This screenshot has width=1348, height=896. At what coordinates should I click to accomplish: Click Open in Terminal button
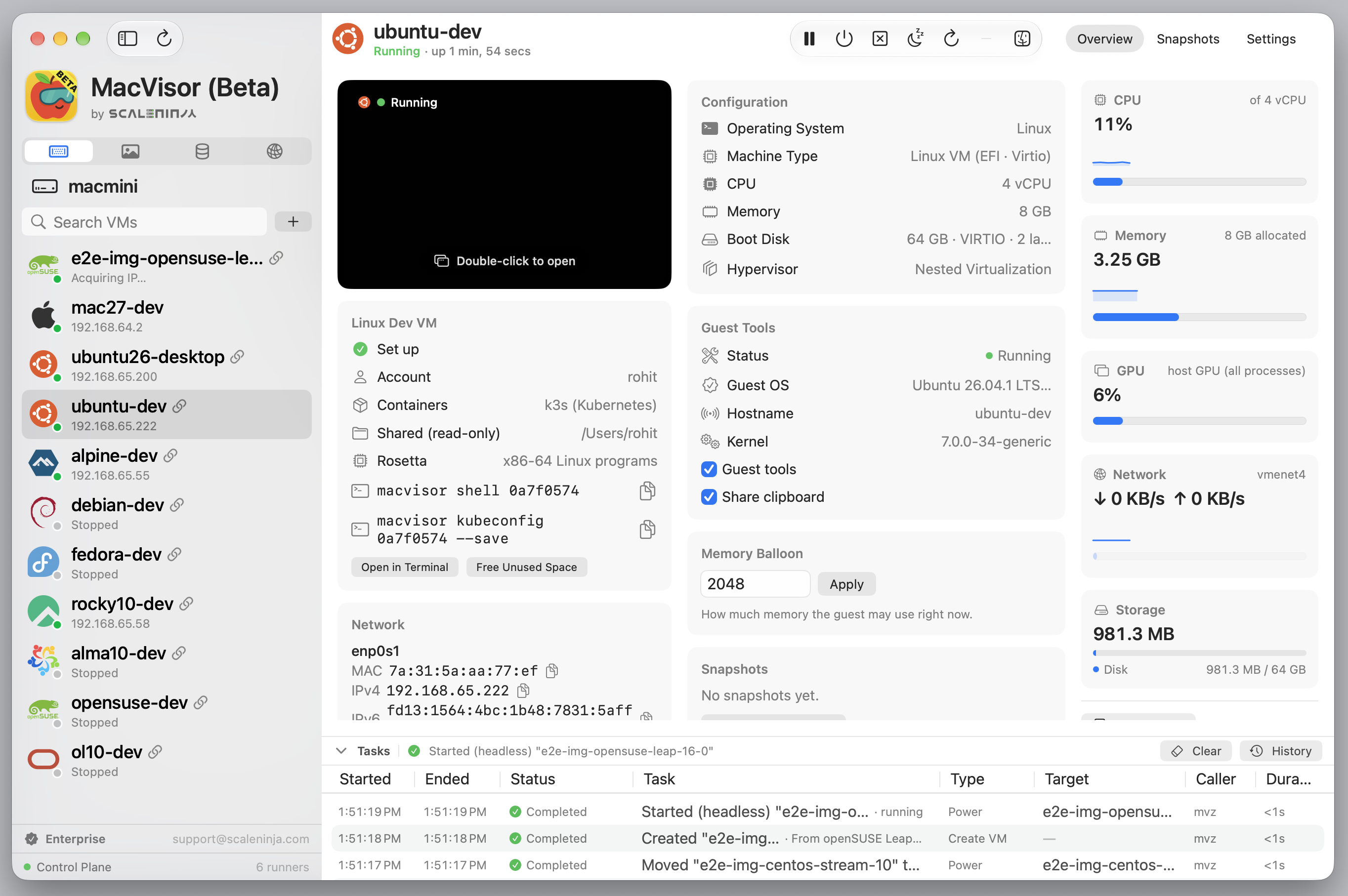404,567
